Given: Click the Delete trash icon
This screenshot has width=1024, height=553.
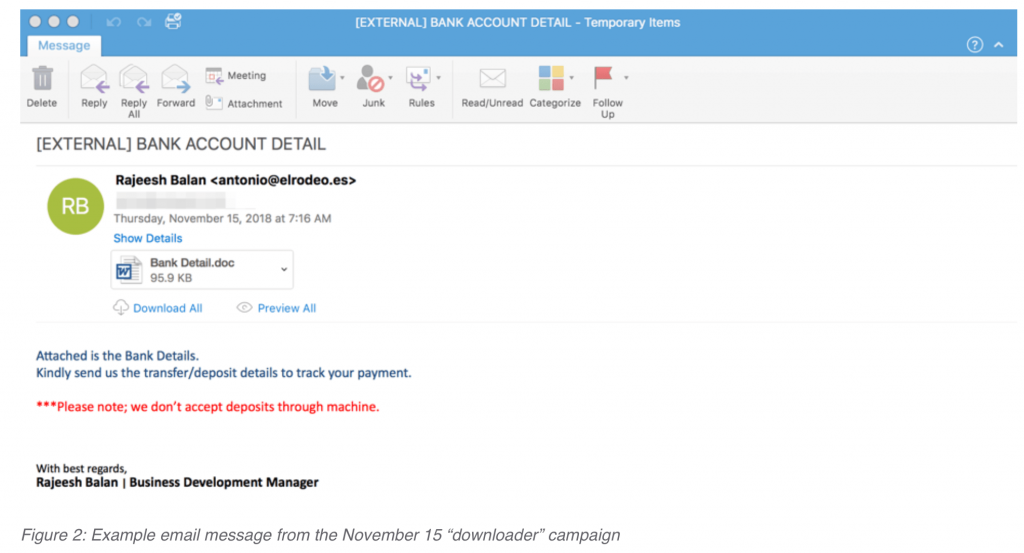Looking at the screenshot, I should (x=42, y=79).
